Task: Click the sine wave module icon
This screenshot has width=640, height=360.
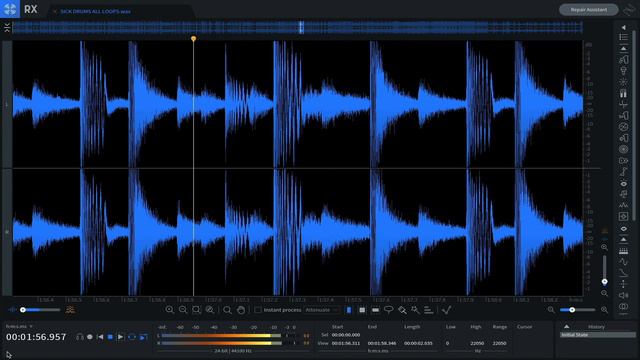Action: pyautogui.click(x=623, y=262)
